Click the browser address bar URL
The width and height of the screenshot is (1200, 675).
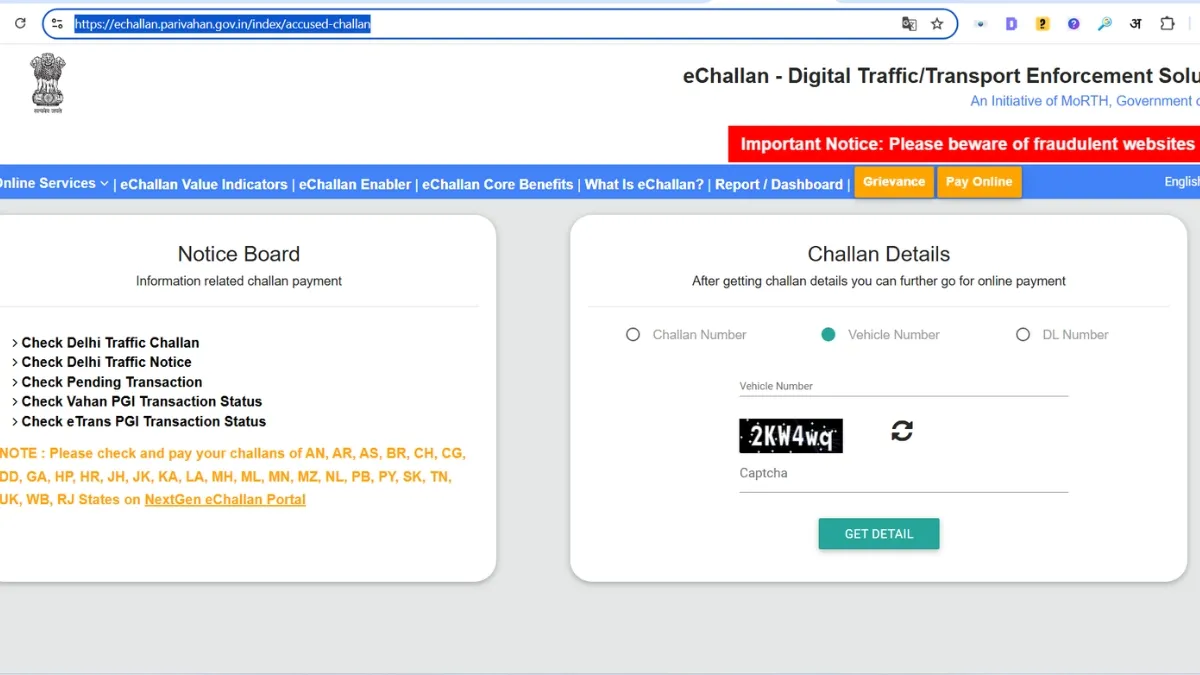[x=223, y=24]
